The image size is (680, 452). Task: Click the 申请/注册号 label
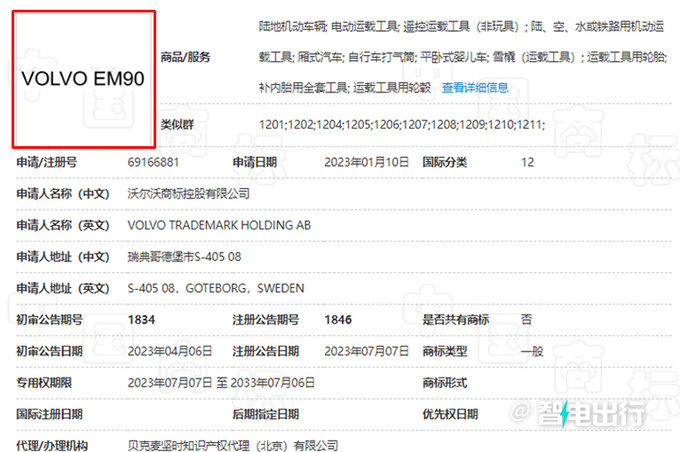coord(47,163)
